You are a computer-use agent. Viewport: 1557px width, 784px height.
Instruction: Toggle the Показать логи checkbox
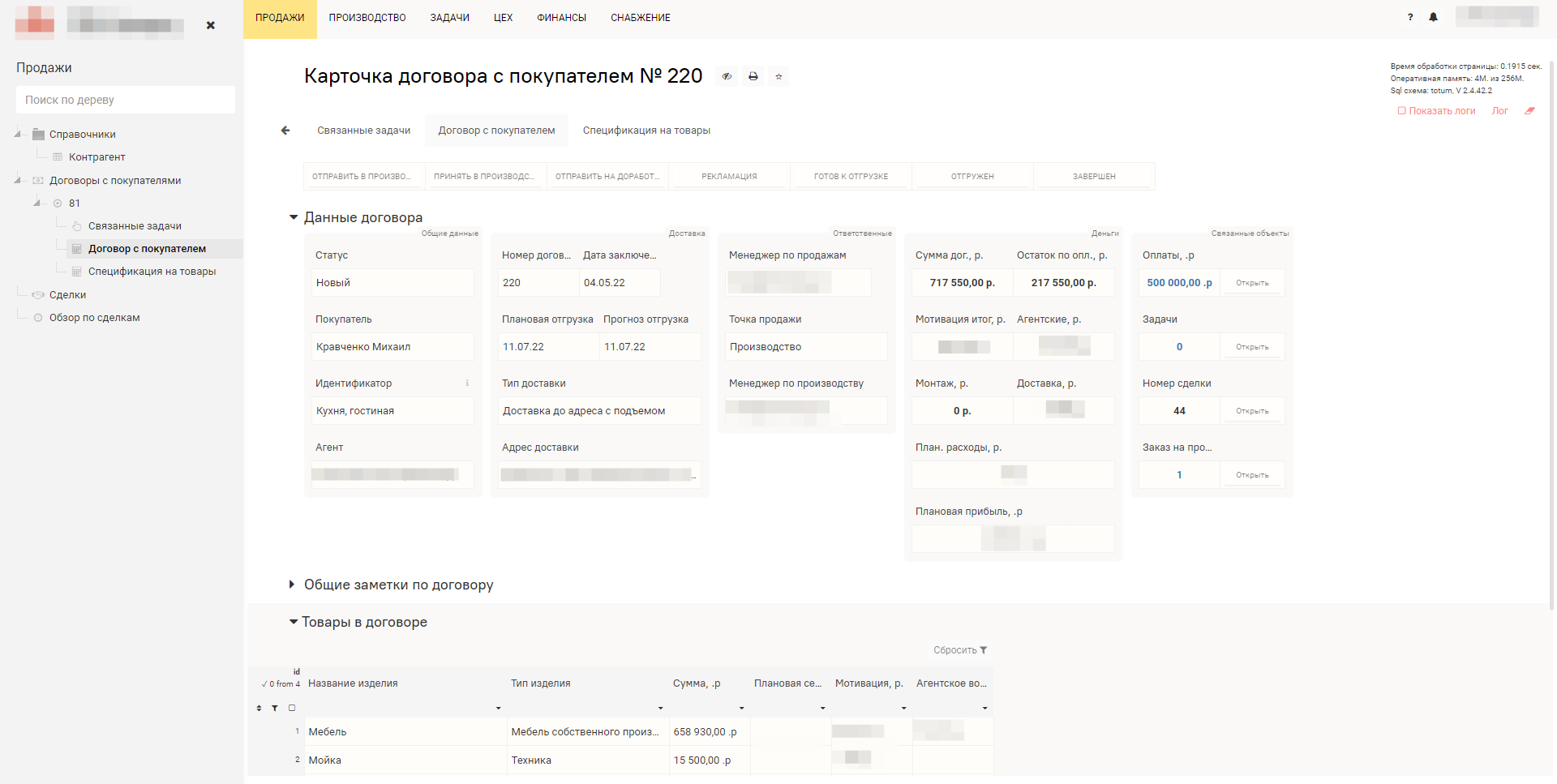[1401, 111]
